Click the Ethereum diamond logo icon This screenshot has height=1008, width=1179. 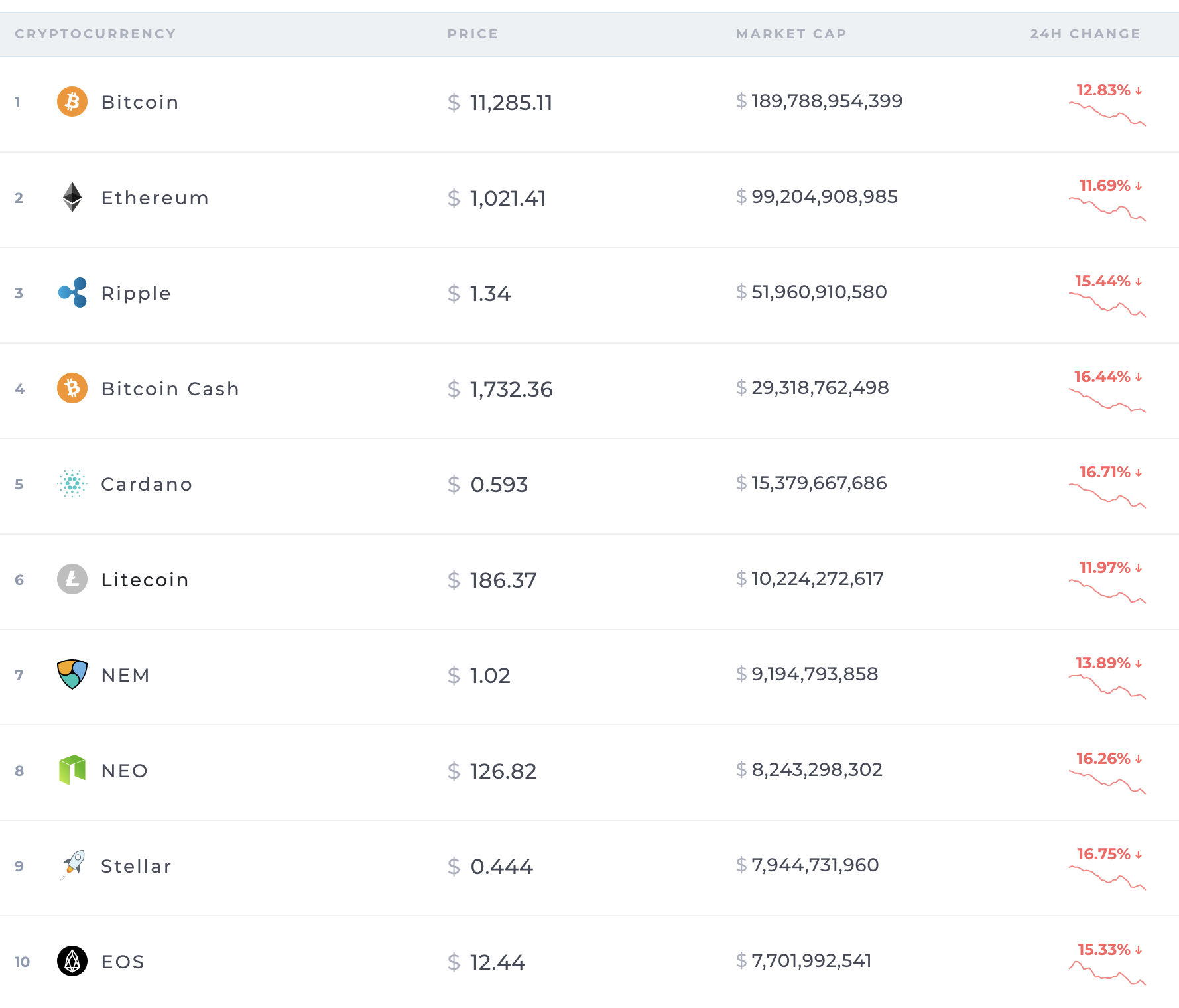coord(72,197)
